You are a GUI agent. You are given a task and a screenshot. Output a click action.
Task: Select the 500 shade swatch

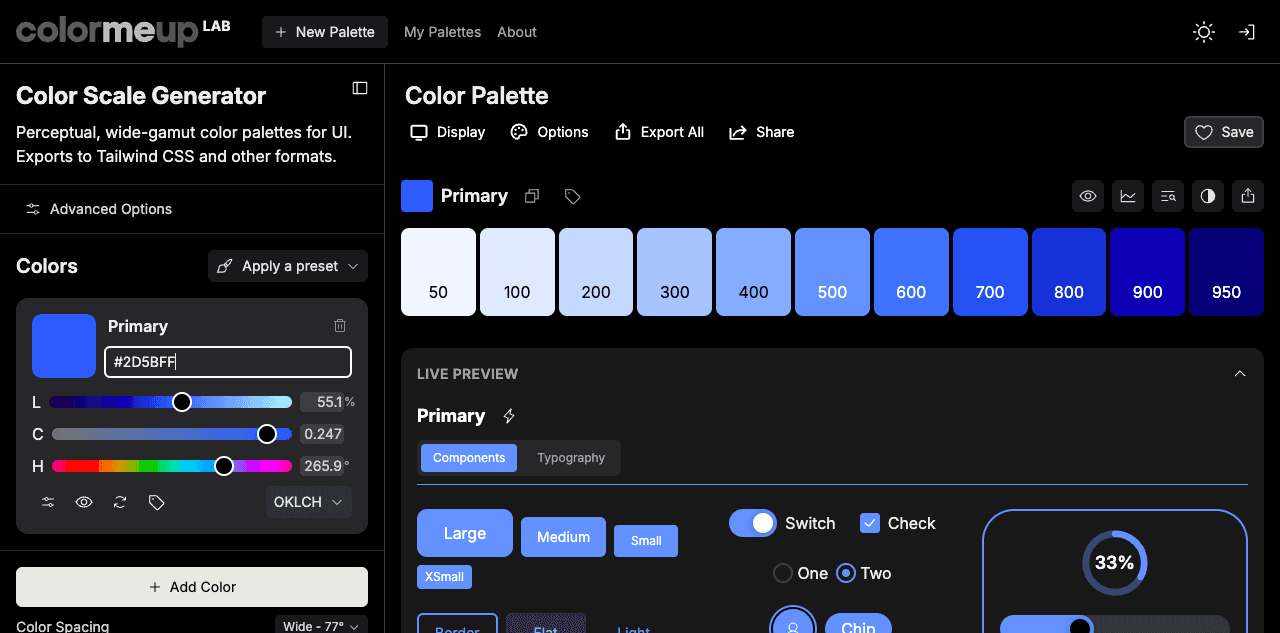coord(832,272)
